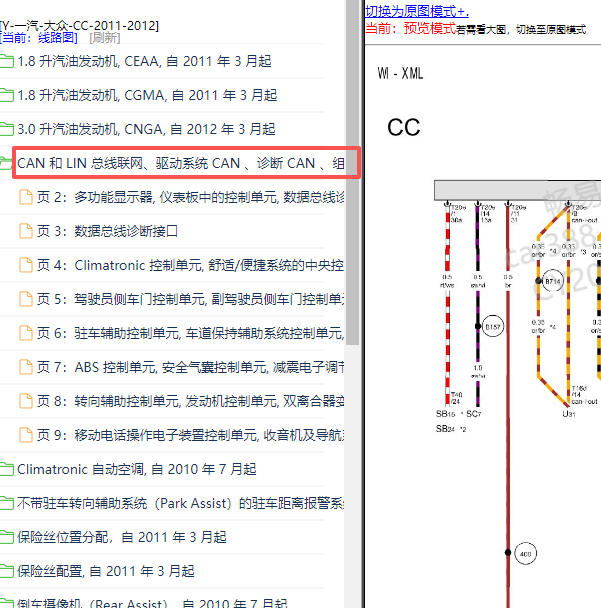Click the U31 connector label

tap(569, 414)
